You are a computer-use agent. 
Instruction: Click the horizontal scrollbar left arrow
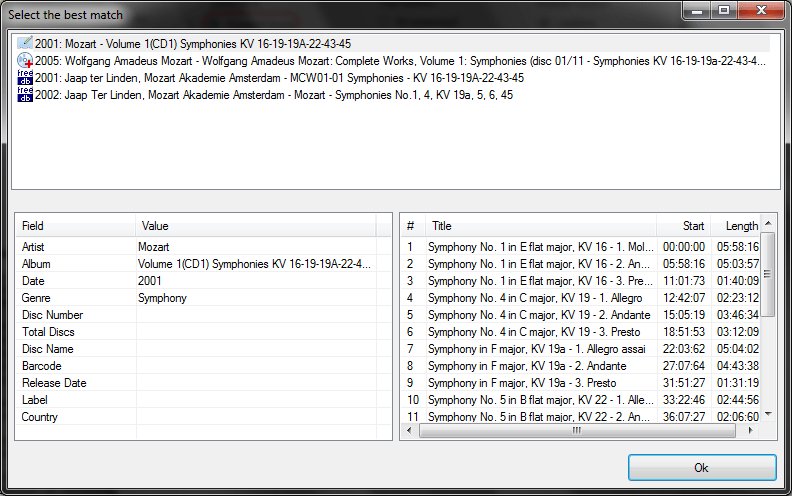409,430
